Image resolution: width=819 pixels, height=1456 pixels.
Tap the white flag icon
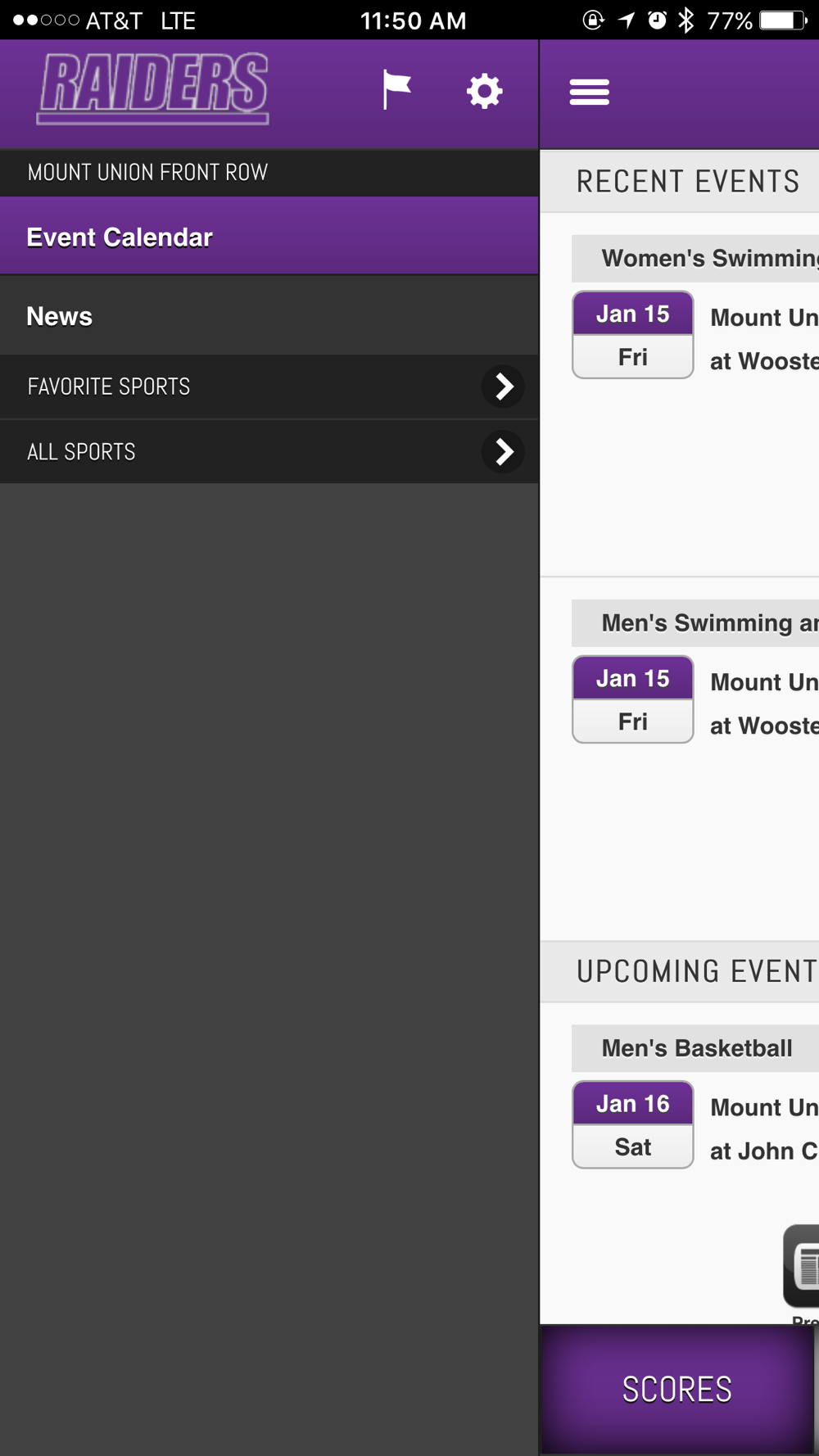(396, 89)
